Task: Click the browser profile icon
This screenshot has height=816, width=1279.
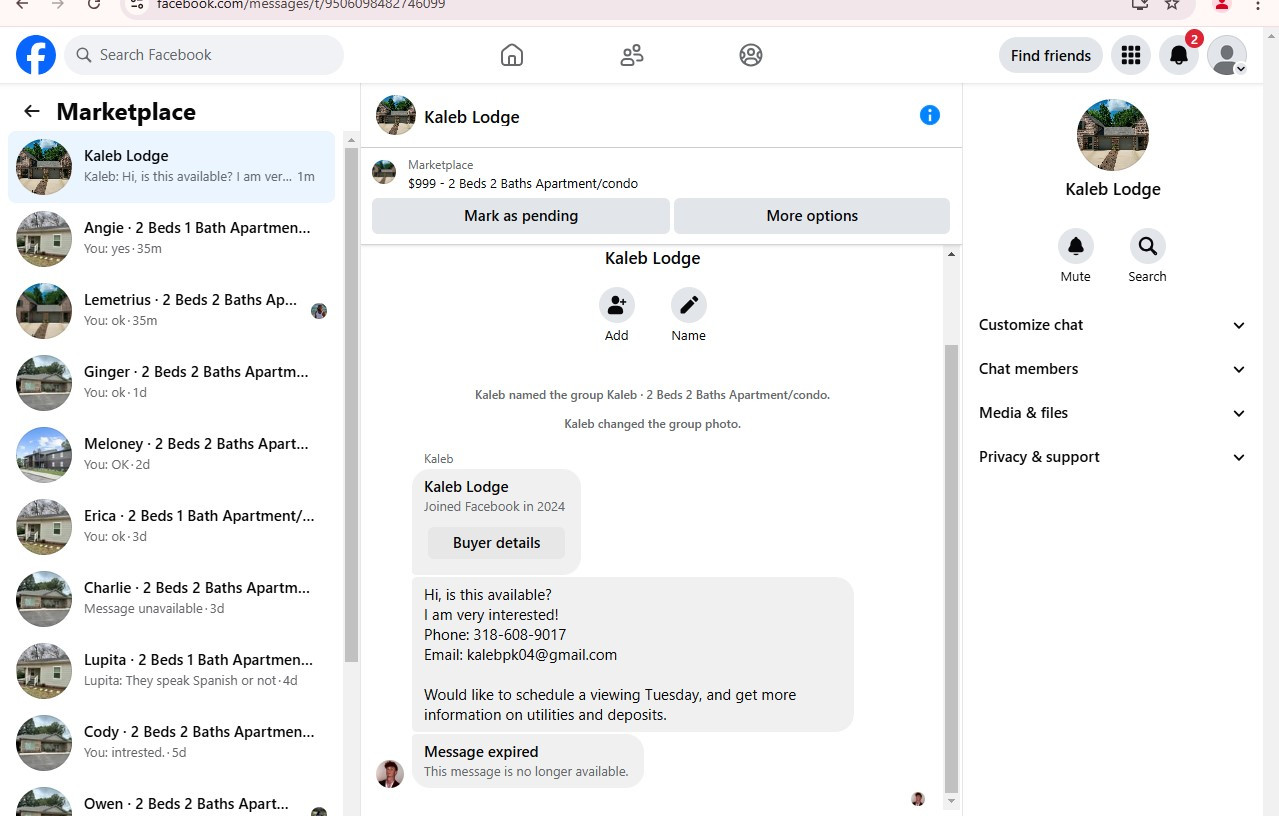Action: pyautogui.click(x=1221, y=5)
